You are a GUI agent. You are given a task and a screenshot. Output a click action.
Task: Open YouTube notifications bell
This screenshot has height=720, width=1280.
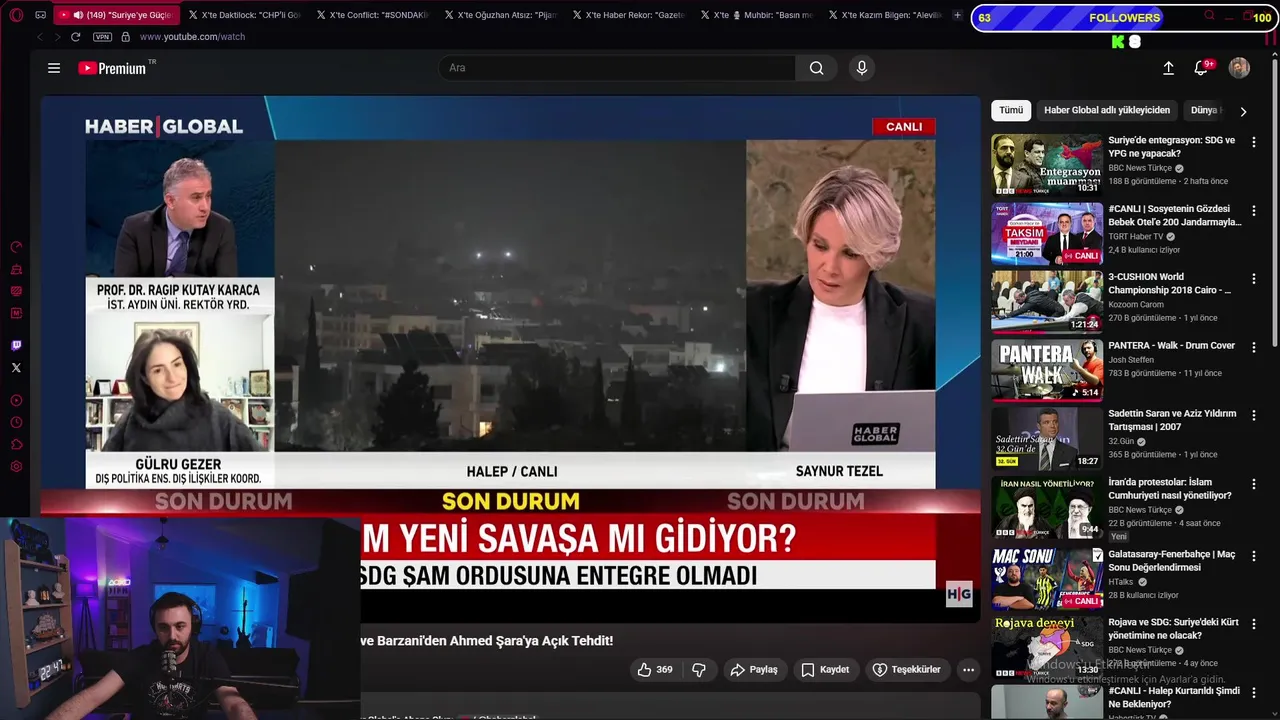1201,68
